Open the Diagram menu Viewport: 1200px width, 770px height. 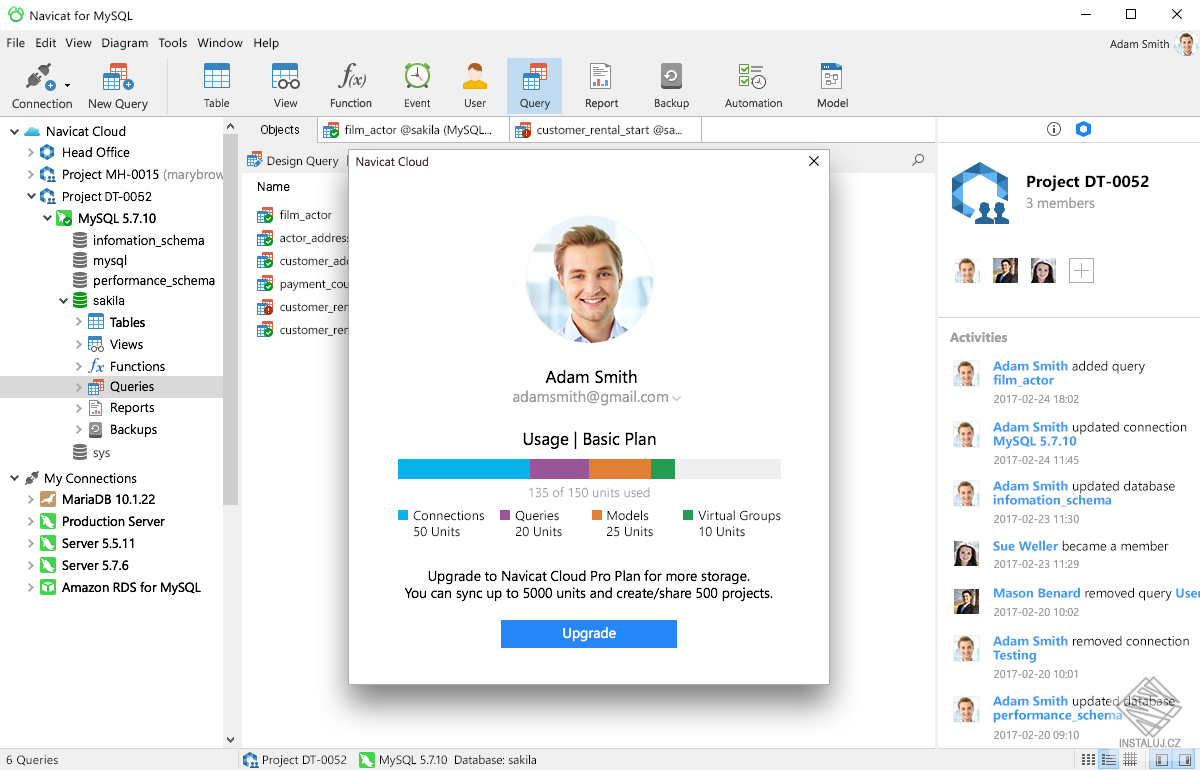(124, 43)
